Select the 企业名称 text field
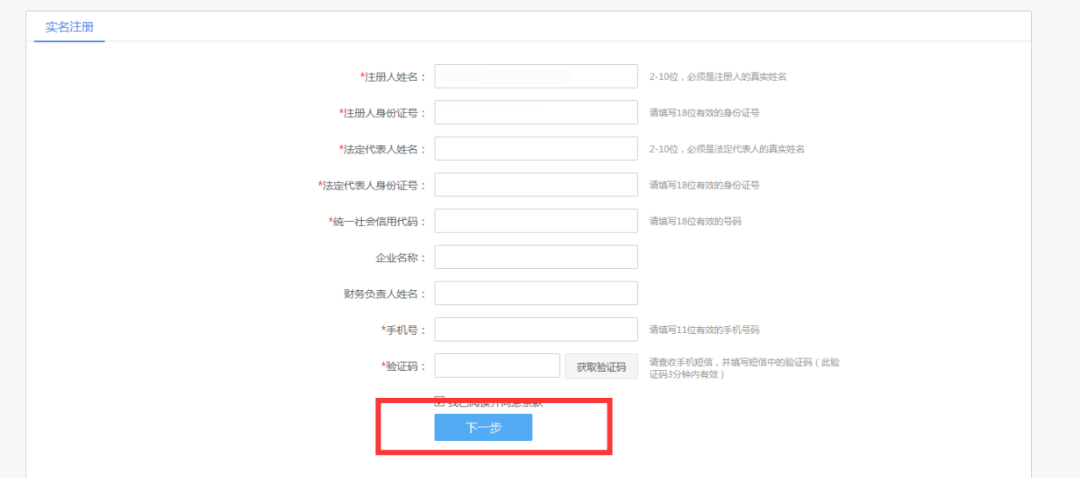 coord(536,257)
